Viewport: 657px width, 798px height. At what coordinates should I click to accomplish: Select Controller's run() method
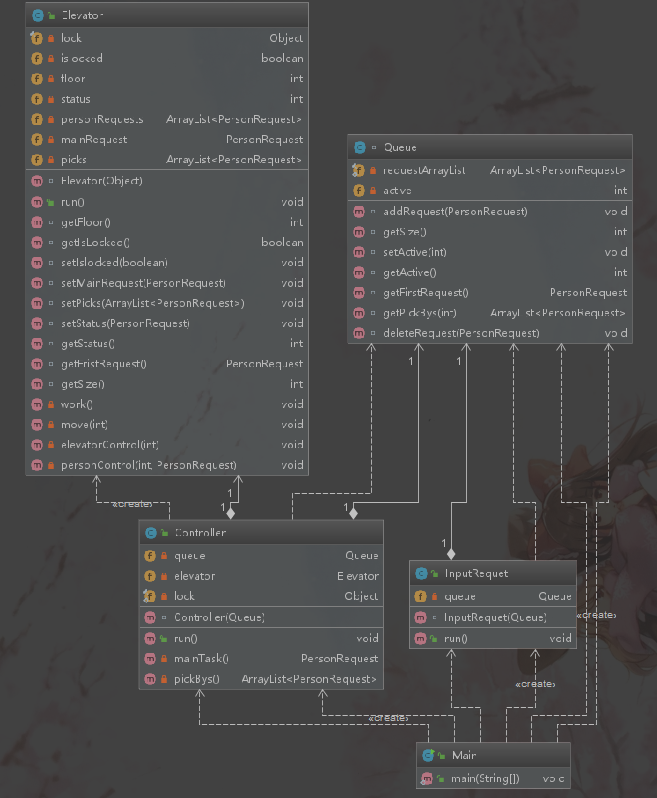pos(186,639)
